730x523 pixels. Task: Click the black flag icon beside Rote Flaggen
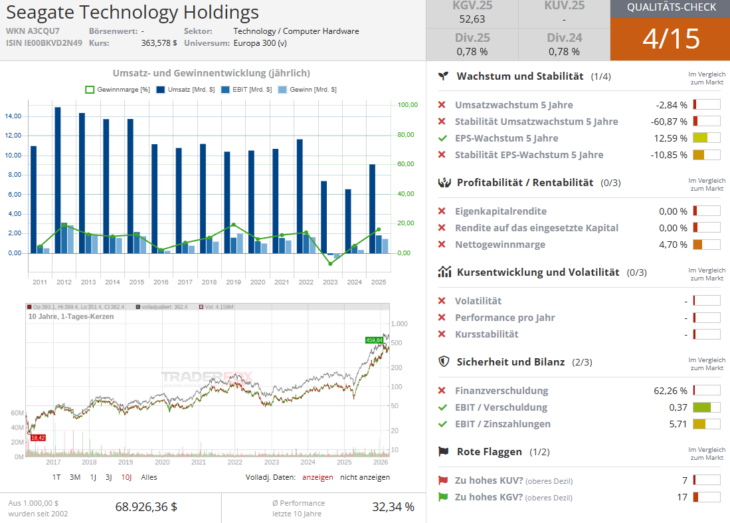coord(443,451)
